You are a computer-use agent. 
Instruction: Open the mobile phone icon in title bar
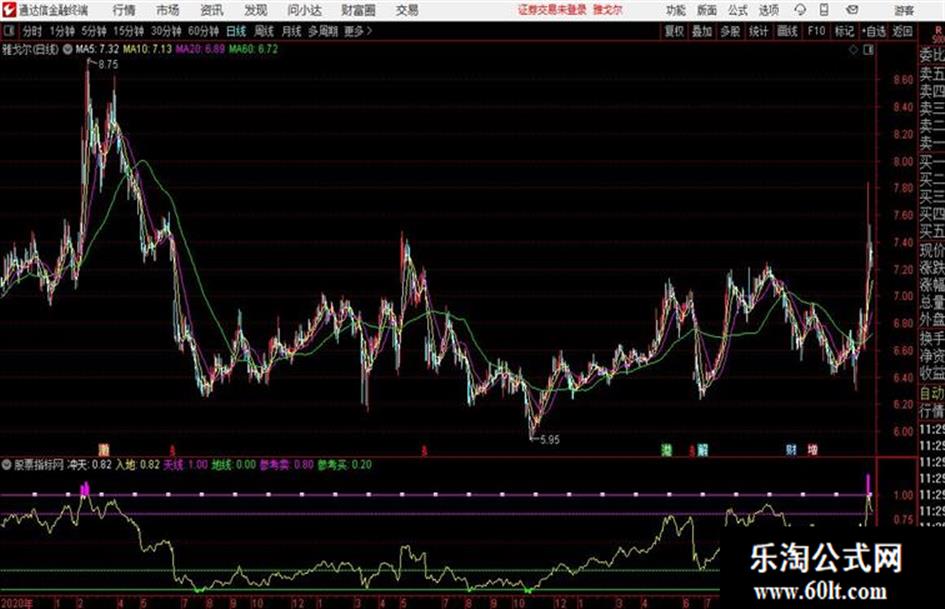(824, 10)
